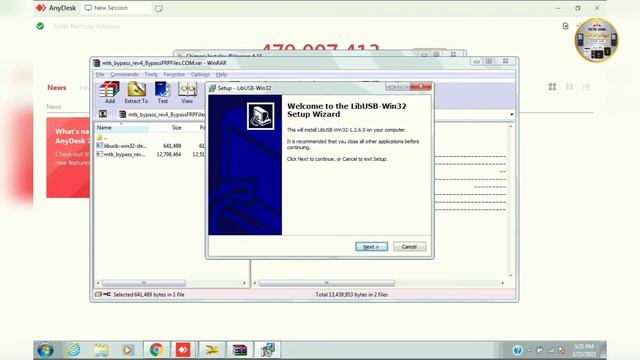Viewport: 640px width, 360px height.
Task: Click the Enter Remote Address field in AnyDesk
Action: 87,27
